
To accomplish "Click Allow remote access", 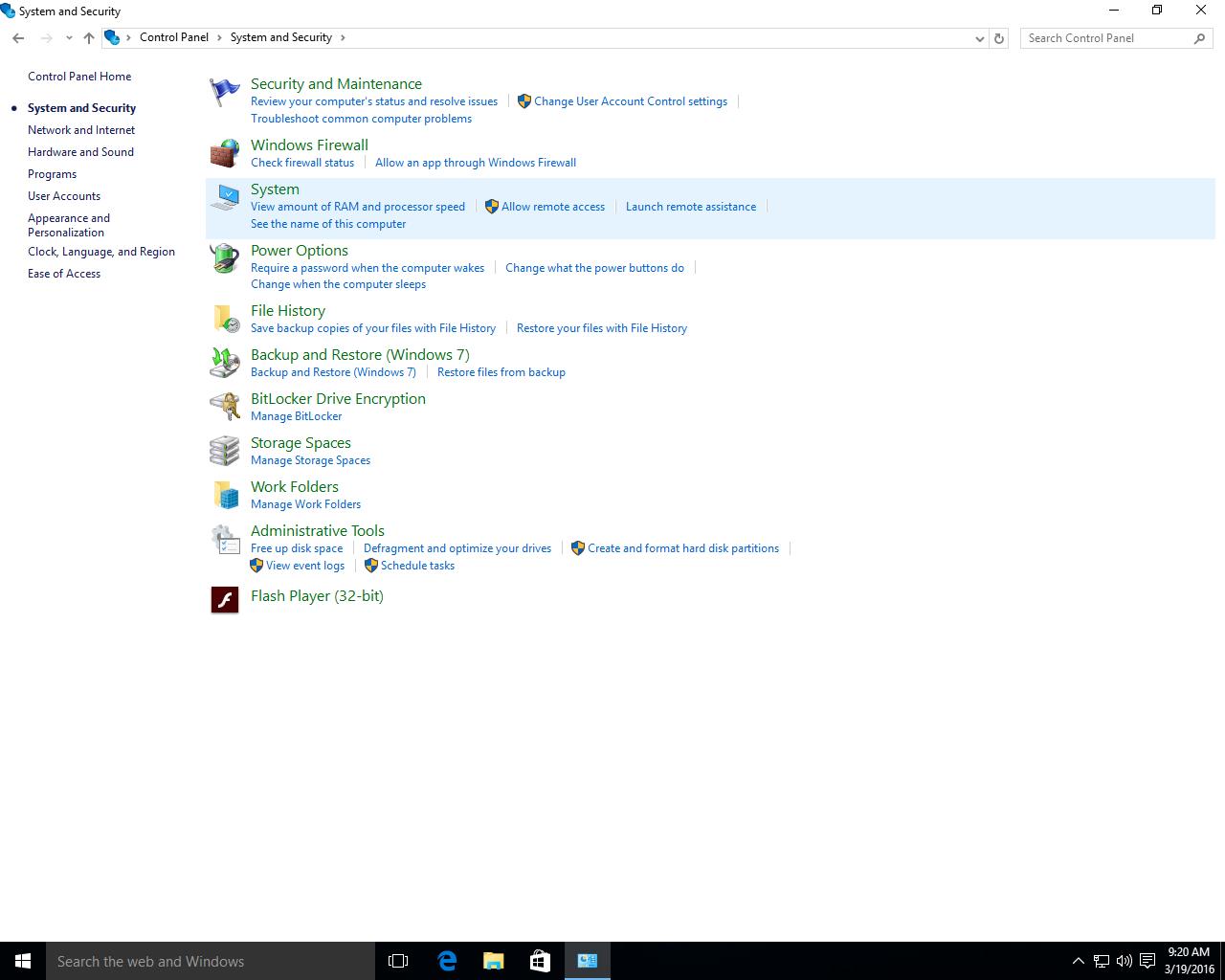I will click(553, 207).
